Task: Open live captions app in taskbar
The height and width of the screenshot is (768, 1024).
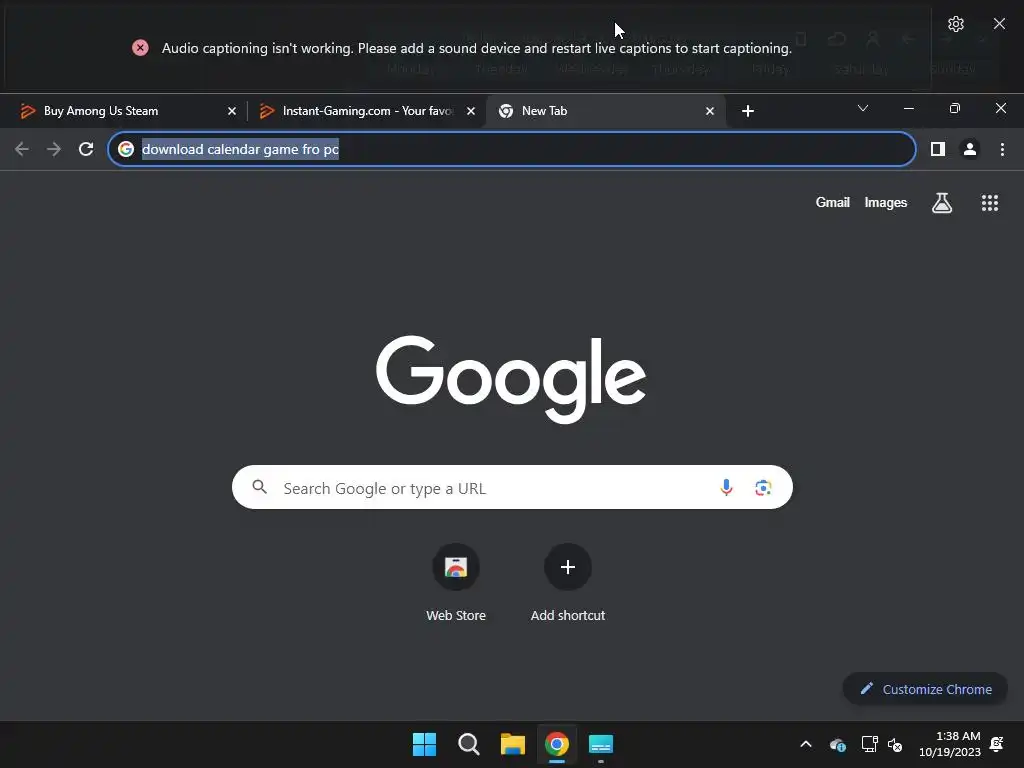Action: (601, 744)
